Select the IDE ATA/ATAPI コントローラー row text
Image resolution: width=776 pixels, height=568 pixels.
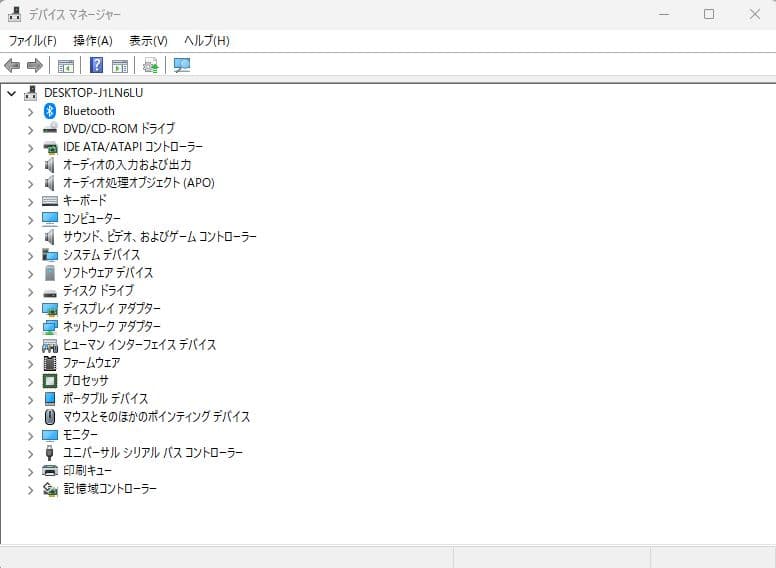pyautogui.click(x=133, y=147)
